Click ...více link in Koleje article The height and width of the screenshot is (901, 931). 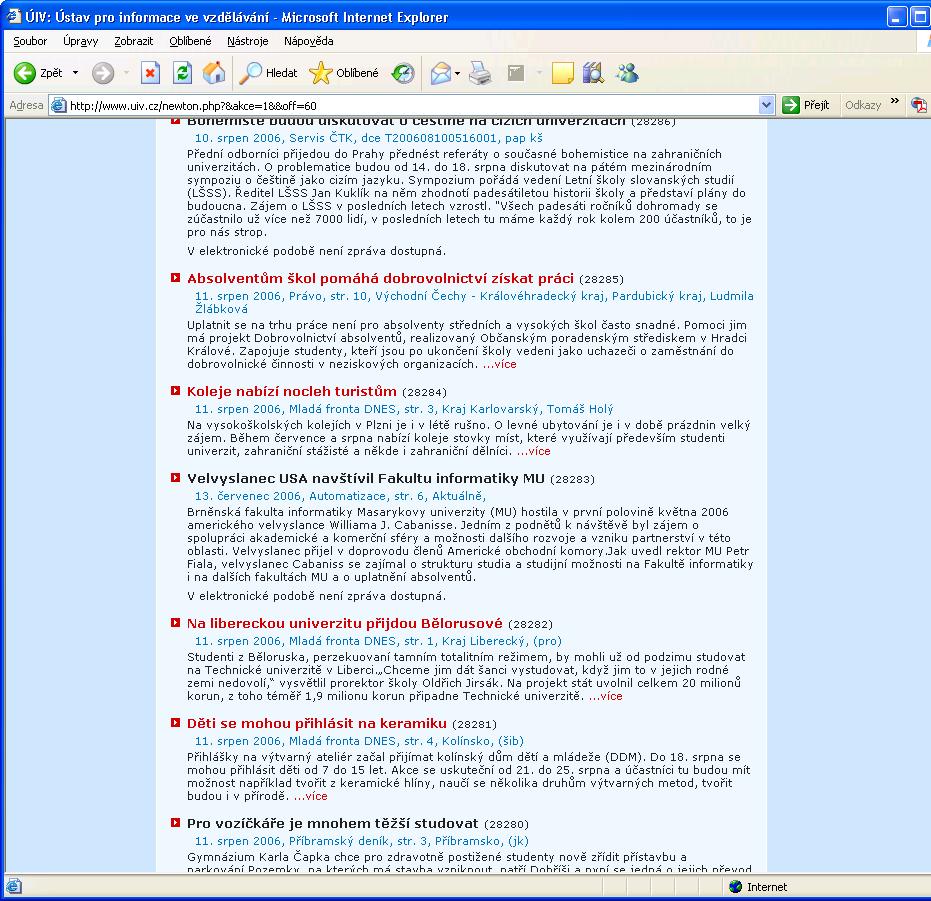point(534,451)
